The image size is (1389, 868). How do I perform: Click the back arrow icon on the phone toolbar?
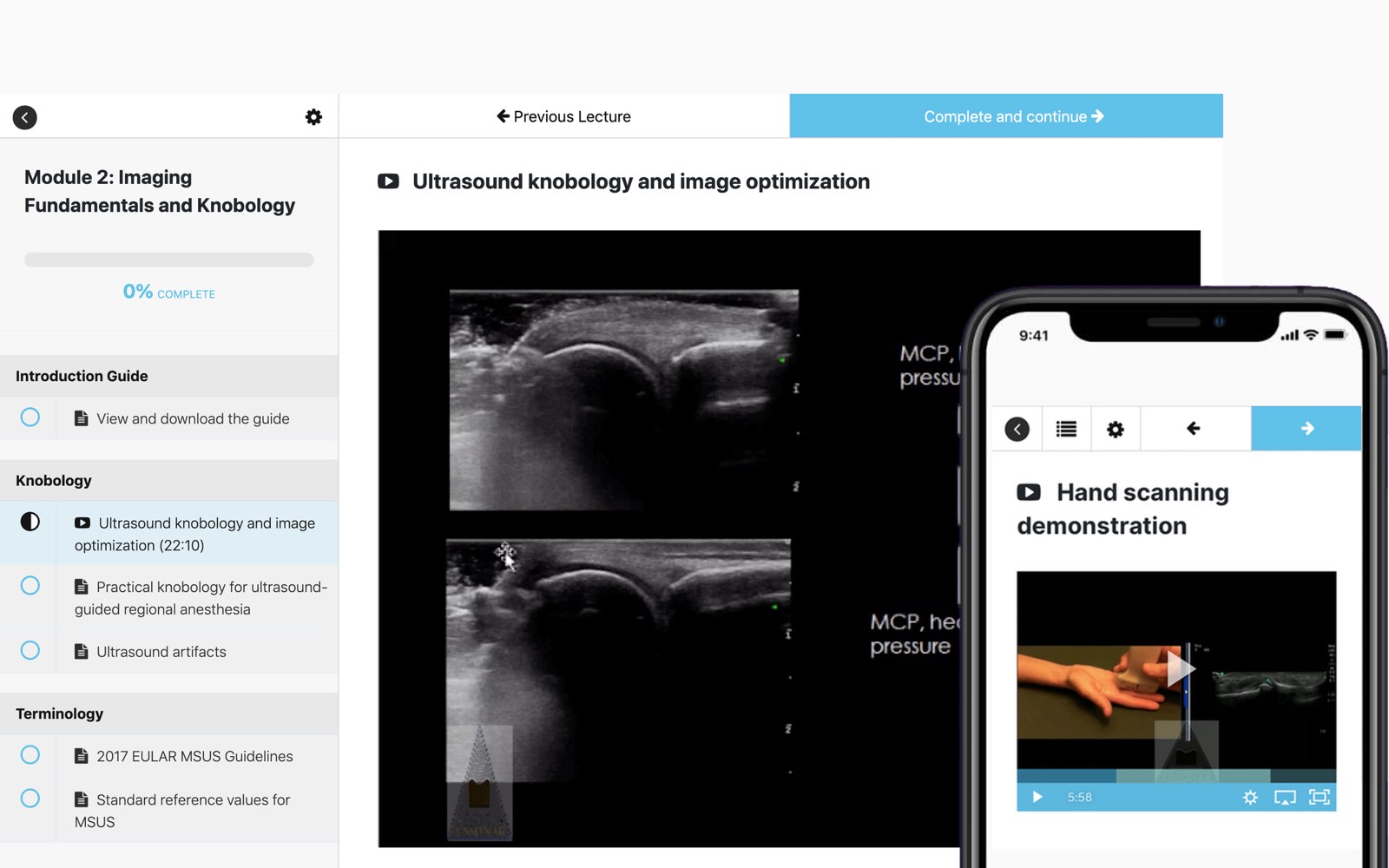pyautogui.click(x=1195, y=428)
